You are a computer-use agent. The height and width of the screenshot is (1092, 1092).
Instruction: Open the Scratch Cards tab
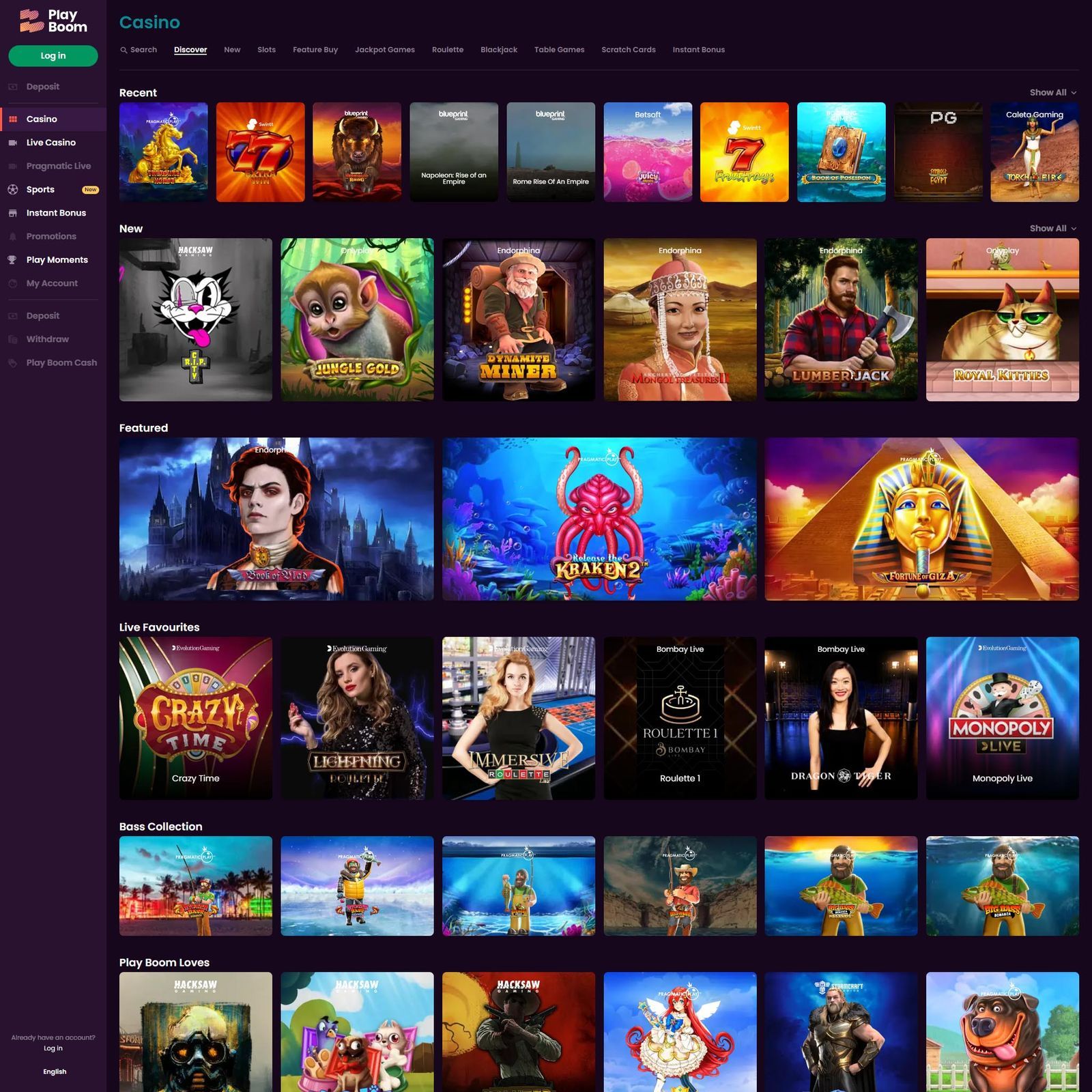coord(629,50)
